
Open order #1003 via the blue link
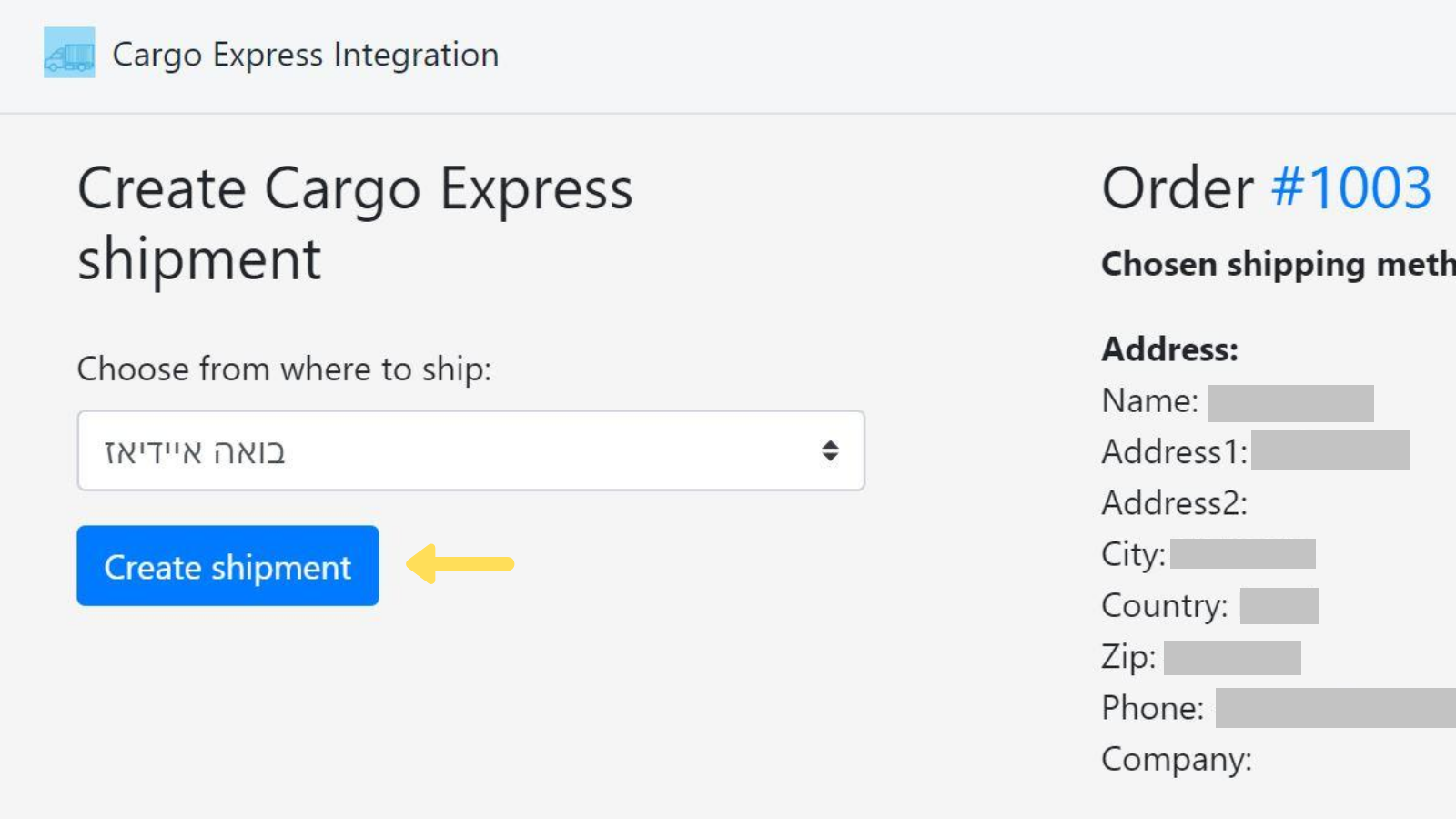coord(1350,187)
